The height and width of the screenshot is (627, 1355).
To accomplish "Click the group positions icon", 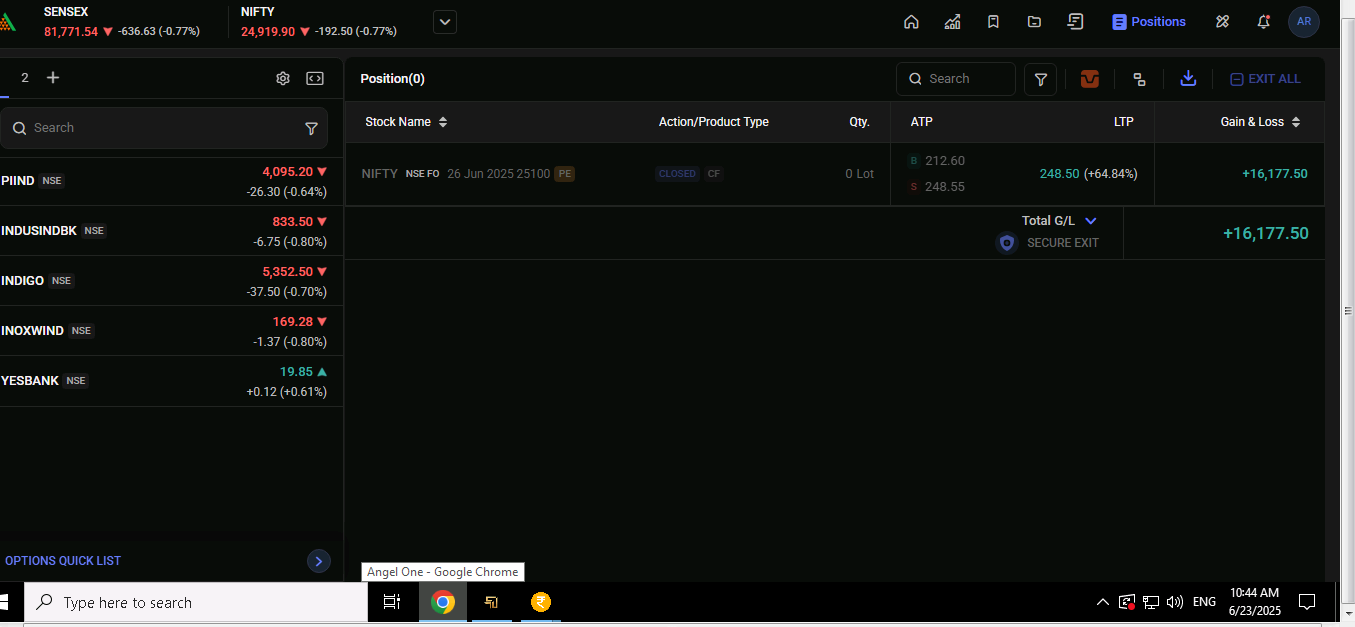I will (x=1139, y=79).
